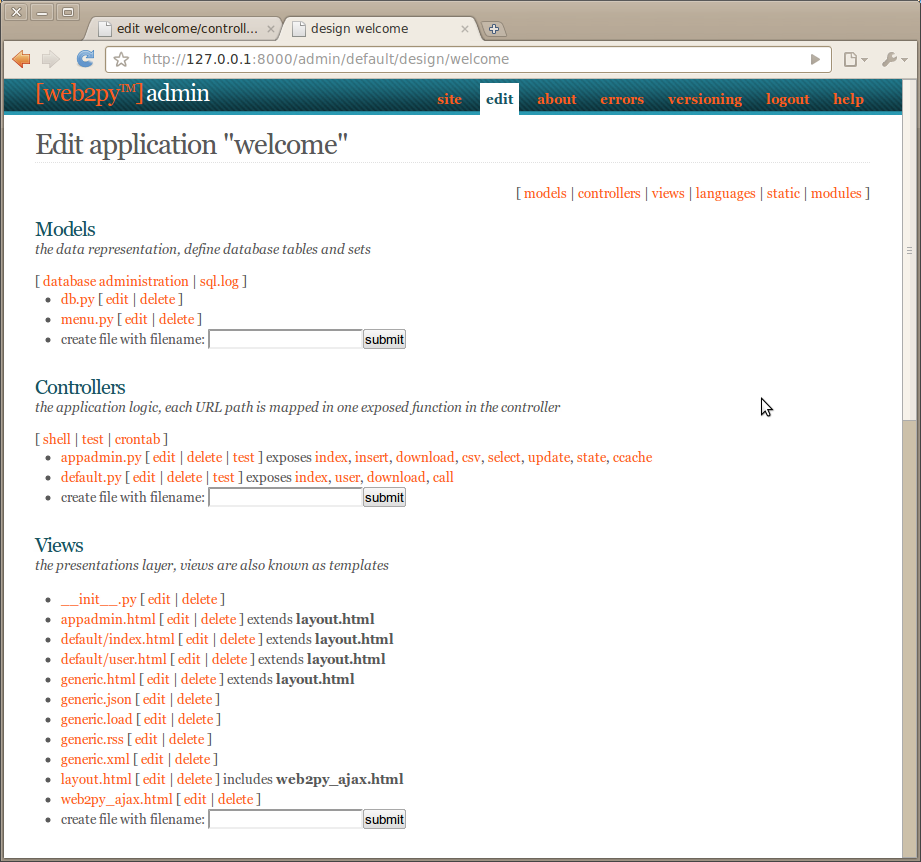
Task: Click 'delete' next to default/user.html
Action: [230, 659]
